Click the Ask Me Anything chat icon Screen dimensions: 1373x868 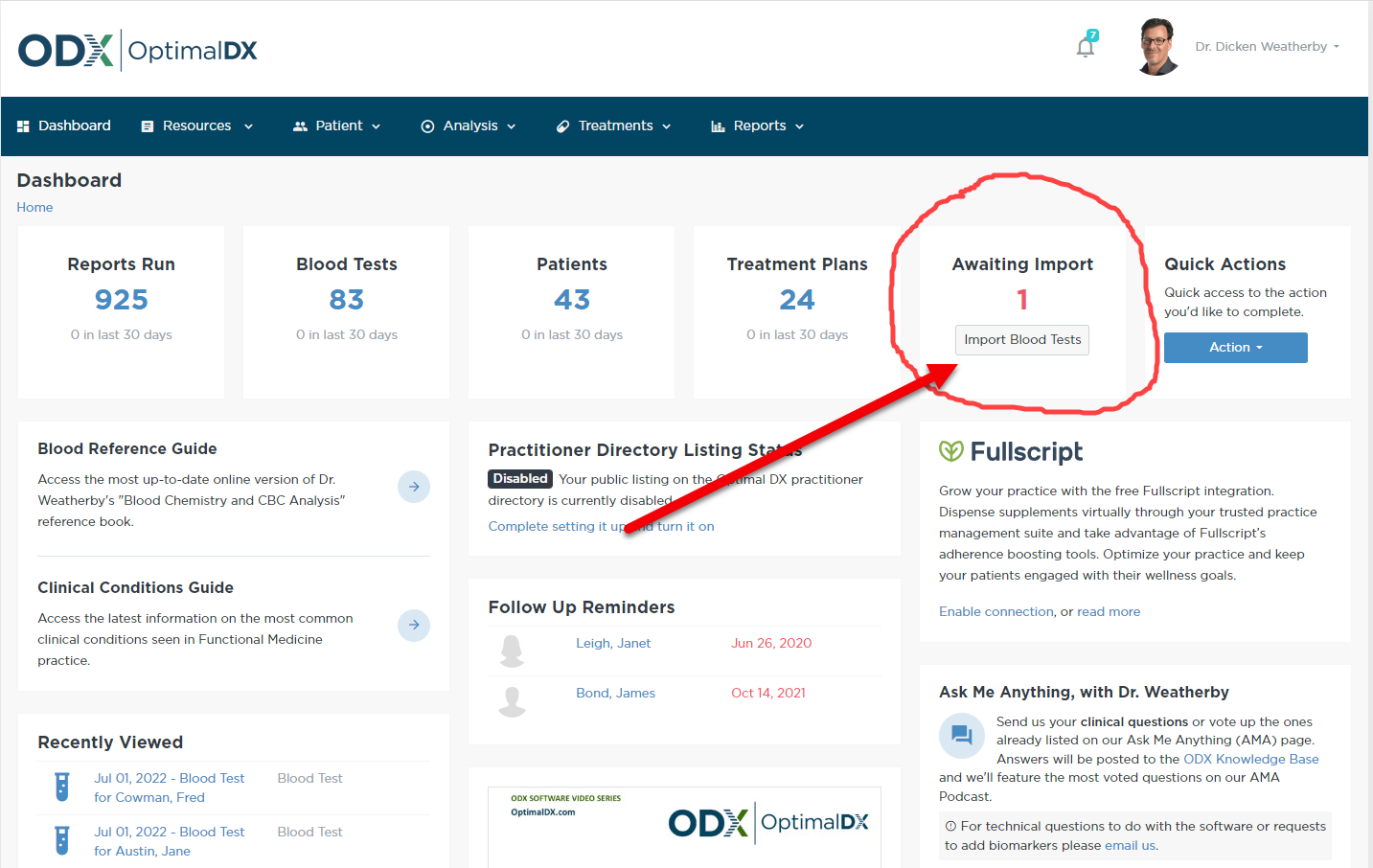[x=961, y=736]
